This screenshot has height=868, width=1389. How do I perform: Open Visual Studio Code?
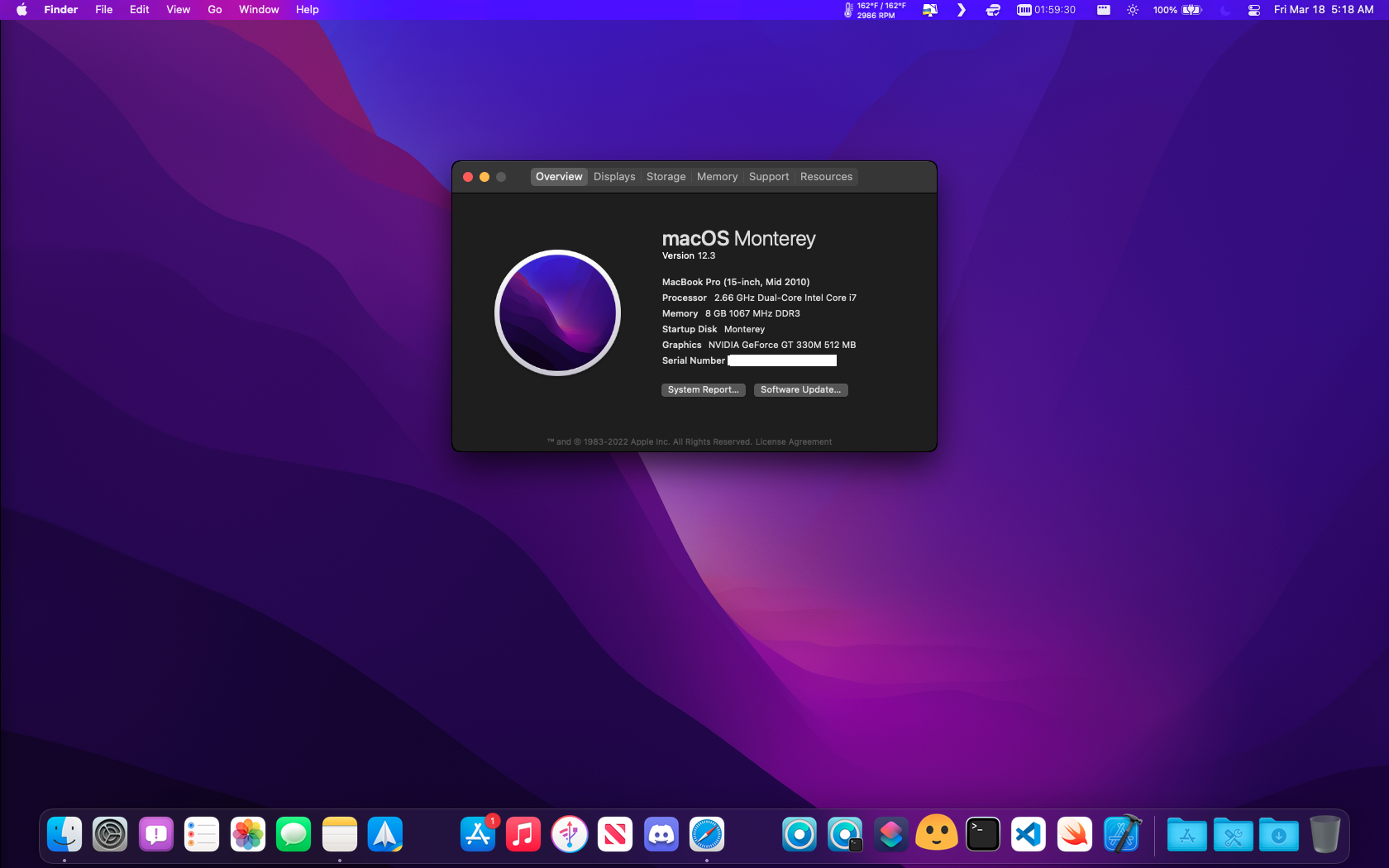(1029, 834)
